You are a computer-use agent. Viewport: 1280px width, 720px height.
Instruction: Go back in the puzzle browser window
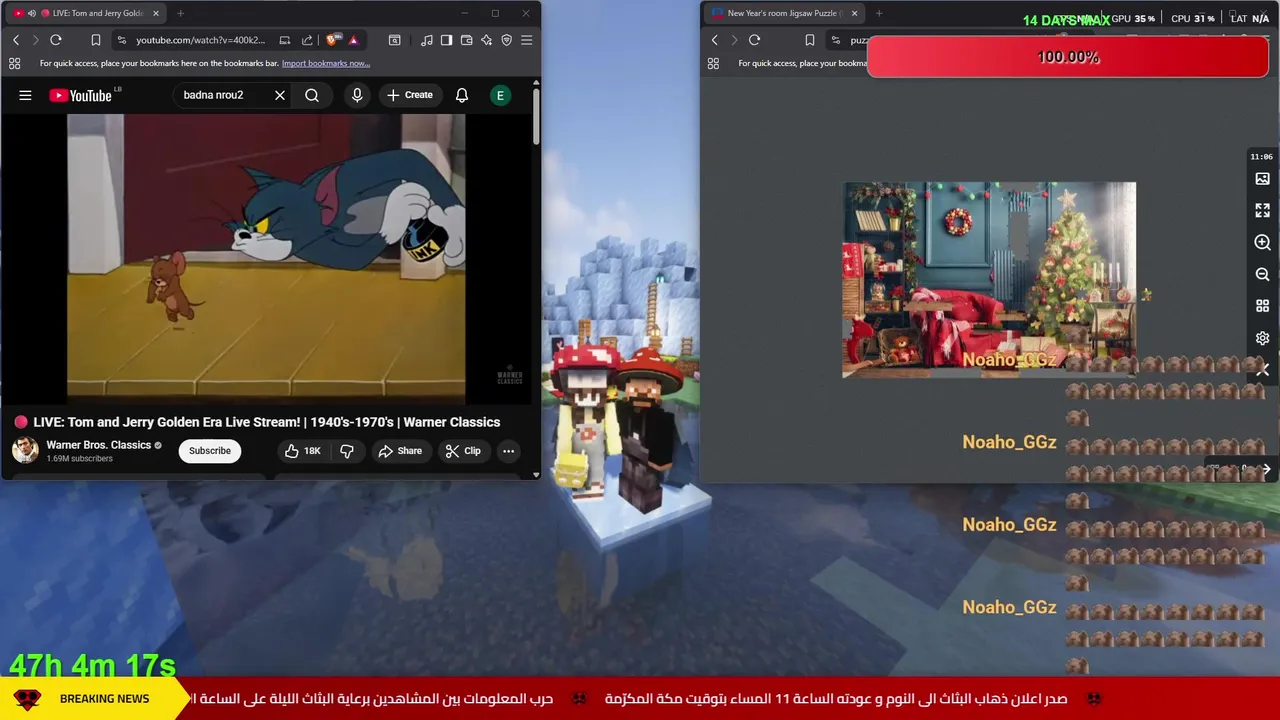715,40
